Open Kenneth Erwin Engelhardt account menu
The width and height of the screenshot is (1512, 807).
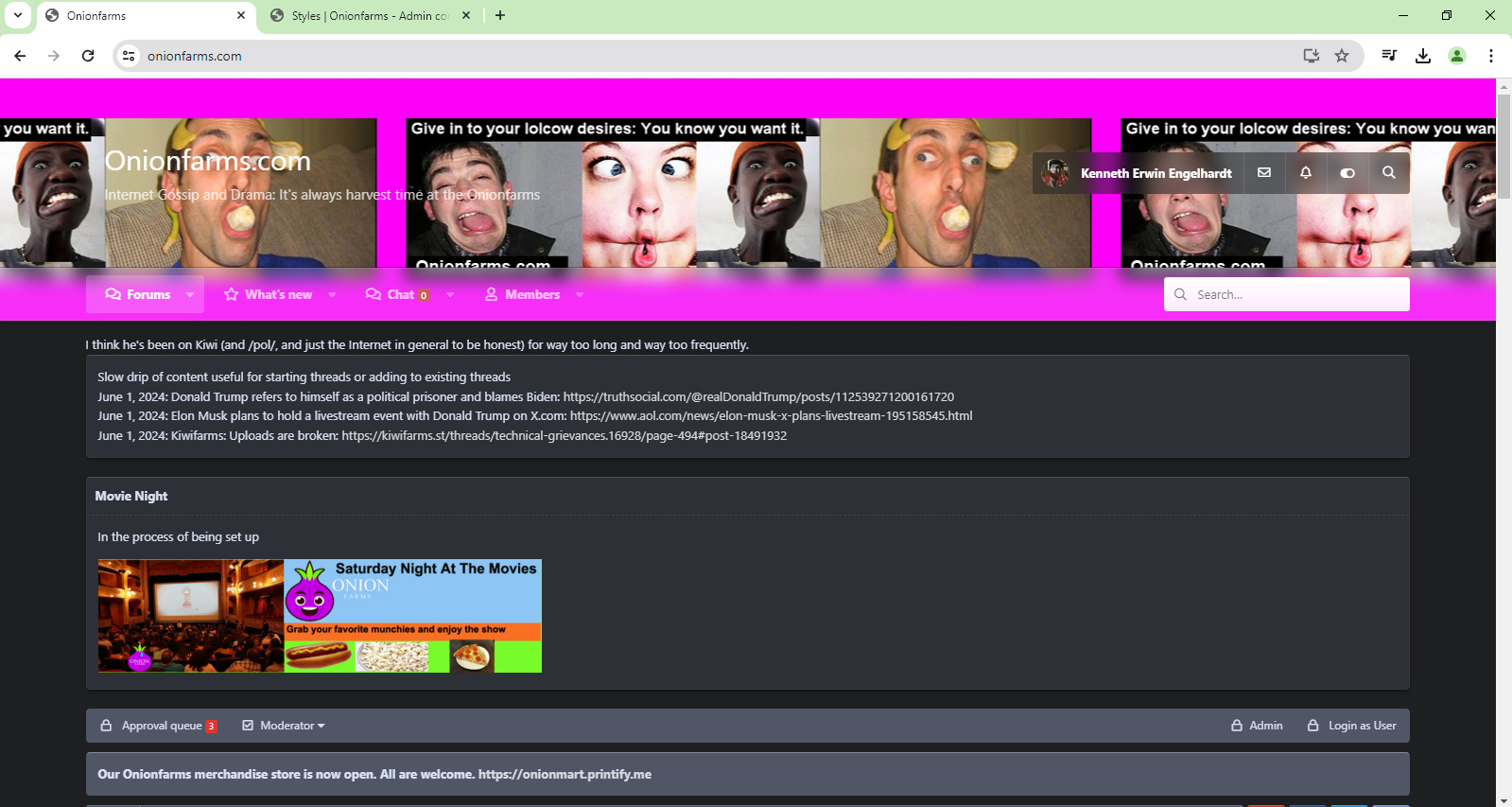(x=1156, y=173)
